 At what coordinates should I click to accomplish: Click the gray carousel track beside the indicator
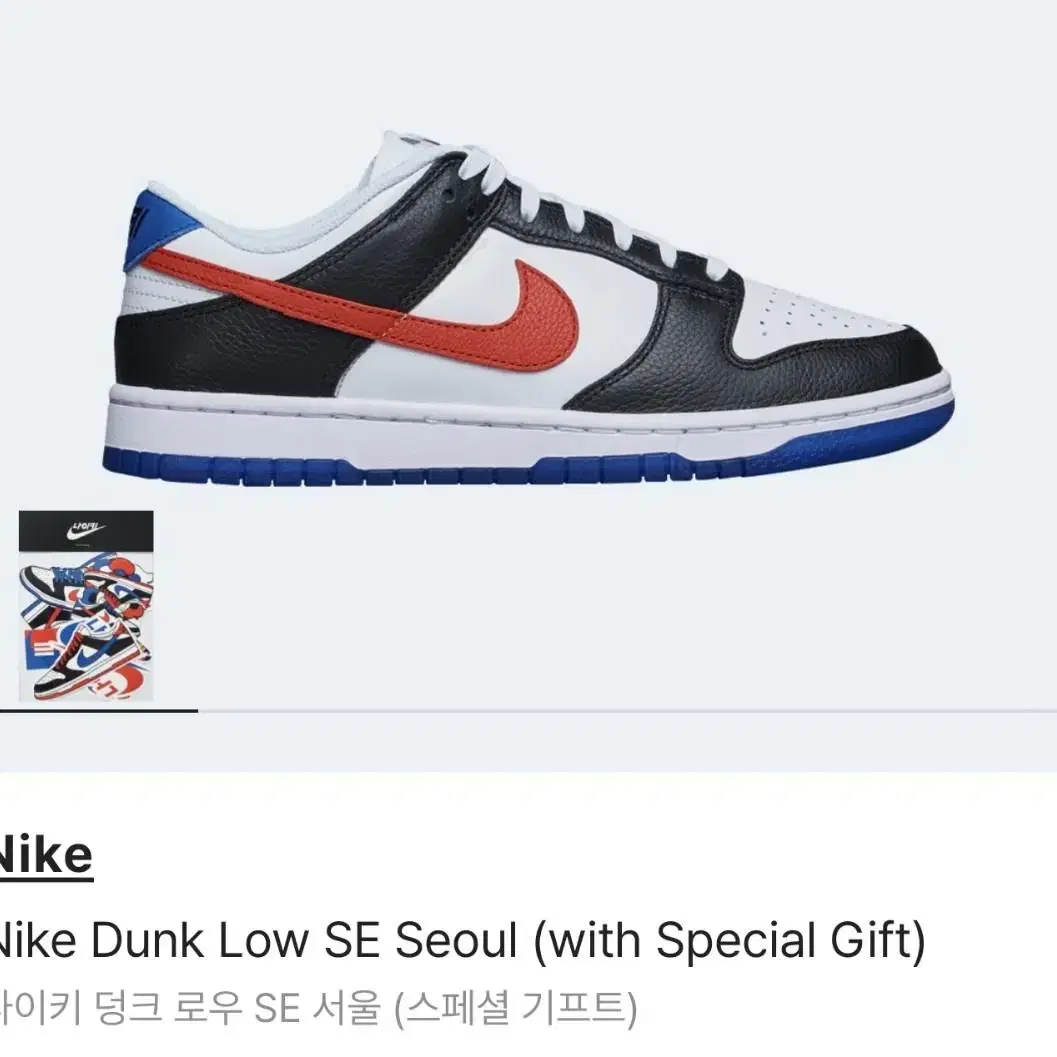[627, 711]
